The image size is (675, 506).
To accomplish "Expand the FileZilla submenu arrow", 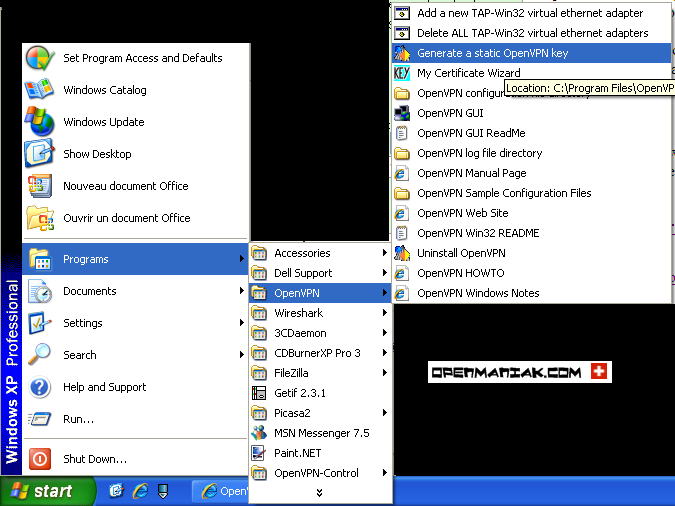I will 384,373.
